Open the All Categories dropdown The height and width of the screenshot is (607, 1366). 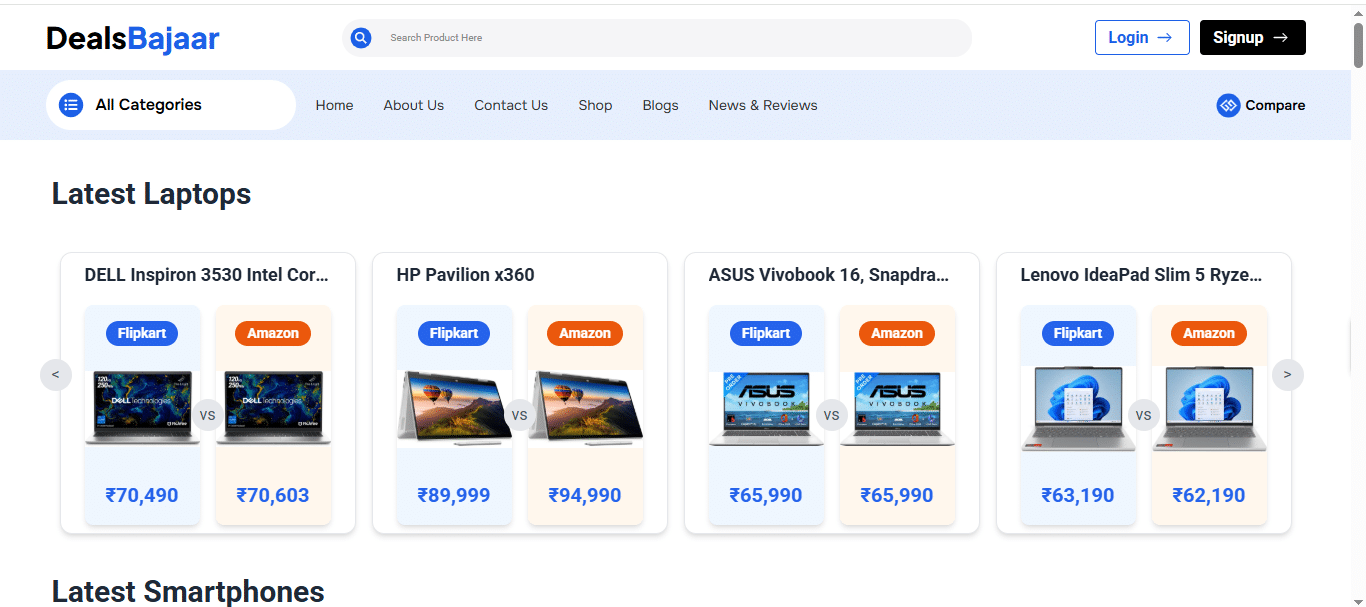(x=171, y=105)
